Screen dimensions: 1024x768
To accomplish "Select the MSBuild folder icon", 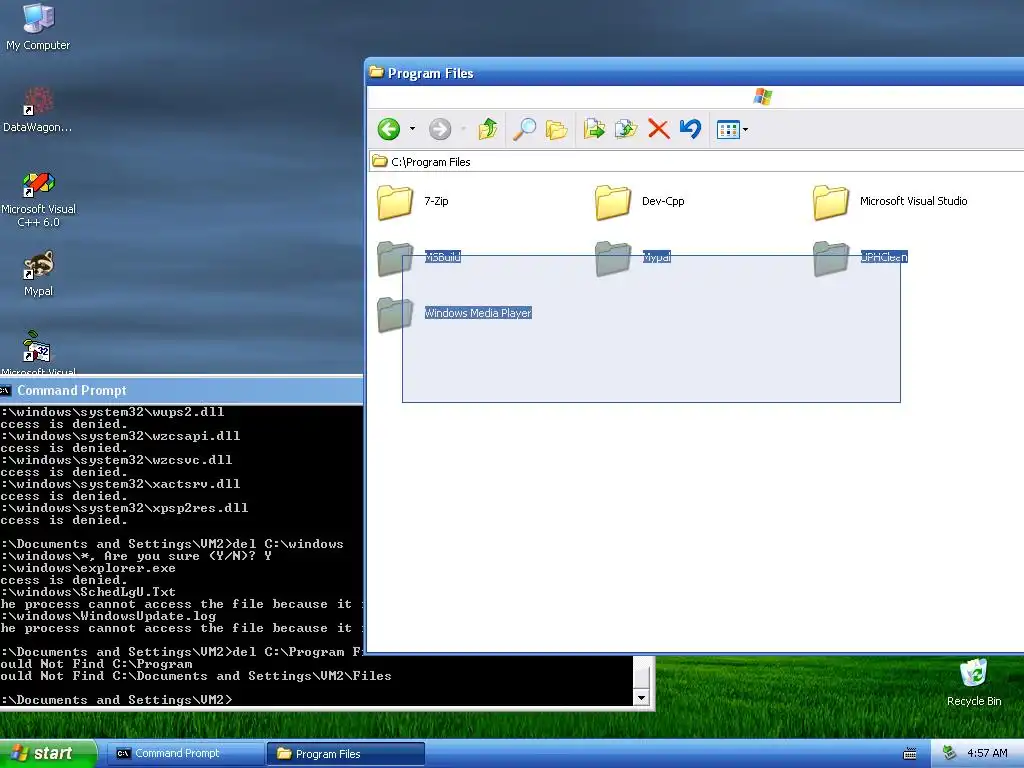I will tap(396, 258).
